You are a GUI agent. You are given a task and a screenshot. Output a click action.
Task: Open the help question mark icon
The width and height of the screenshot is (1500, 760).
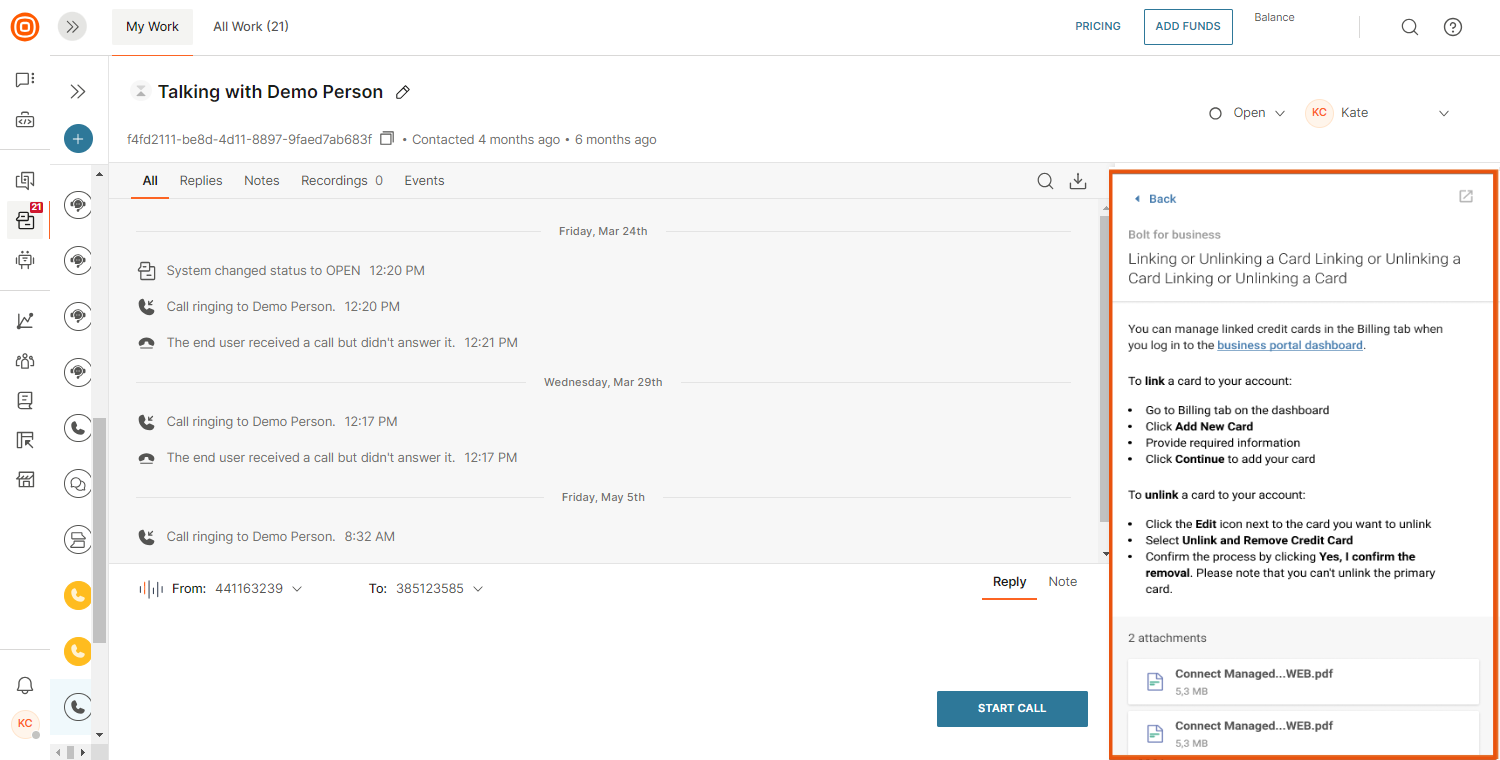pyautogui.click(x=1453, y=27)
